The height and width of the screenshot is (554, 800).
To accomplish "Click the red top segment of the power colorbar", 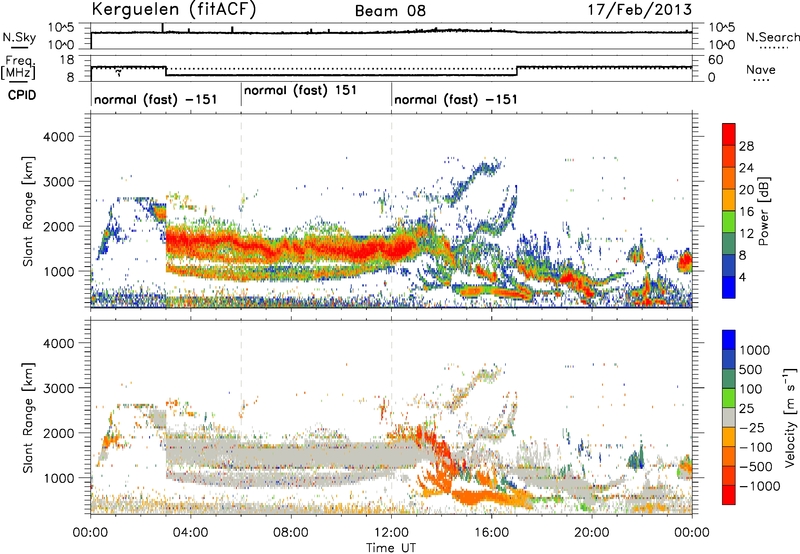I will pos(729,134).
